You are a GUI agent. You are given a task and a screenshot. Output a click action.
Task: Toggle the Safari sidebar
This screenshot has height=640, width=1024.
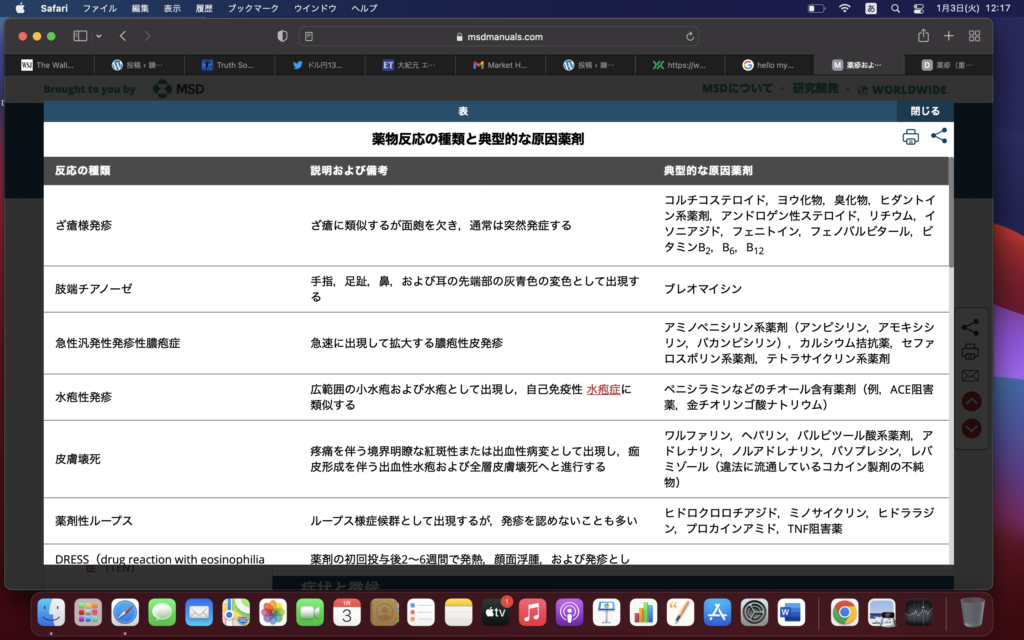click(79, 34)
